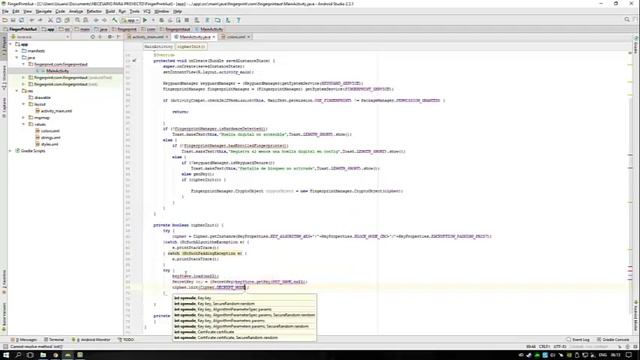Screen dimensions: 640x360
Task: Expand the Gradle Scripts node
Action: click(x=11, y=151)
